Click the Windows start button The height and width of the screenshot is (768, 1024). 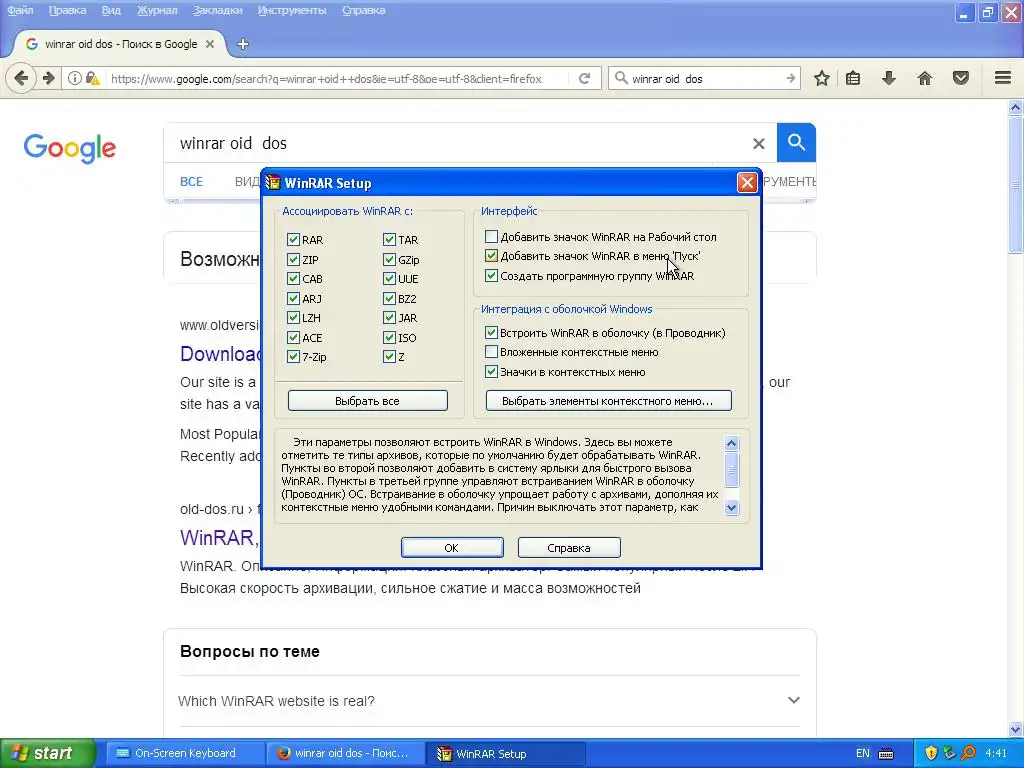coord(47,754)
